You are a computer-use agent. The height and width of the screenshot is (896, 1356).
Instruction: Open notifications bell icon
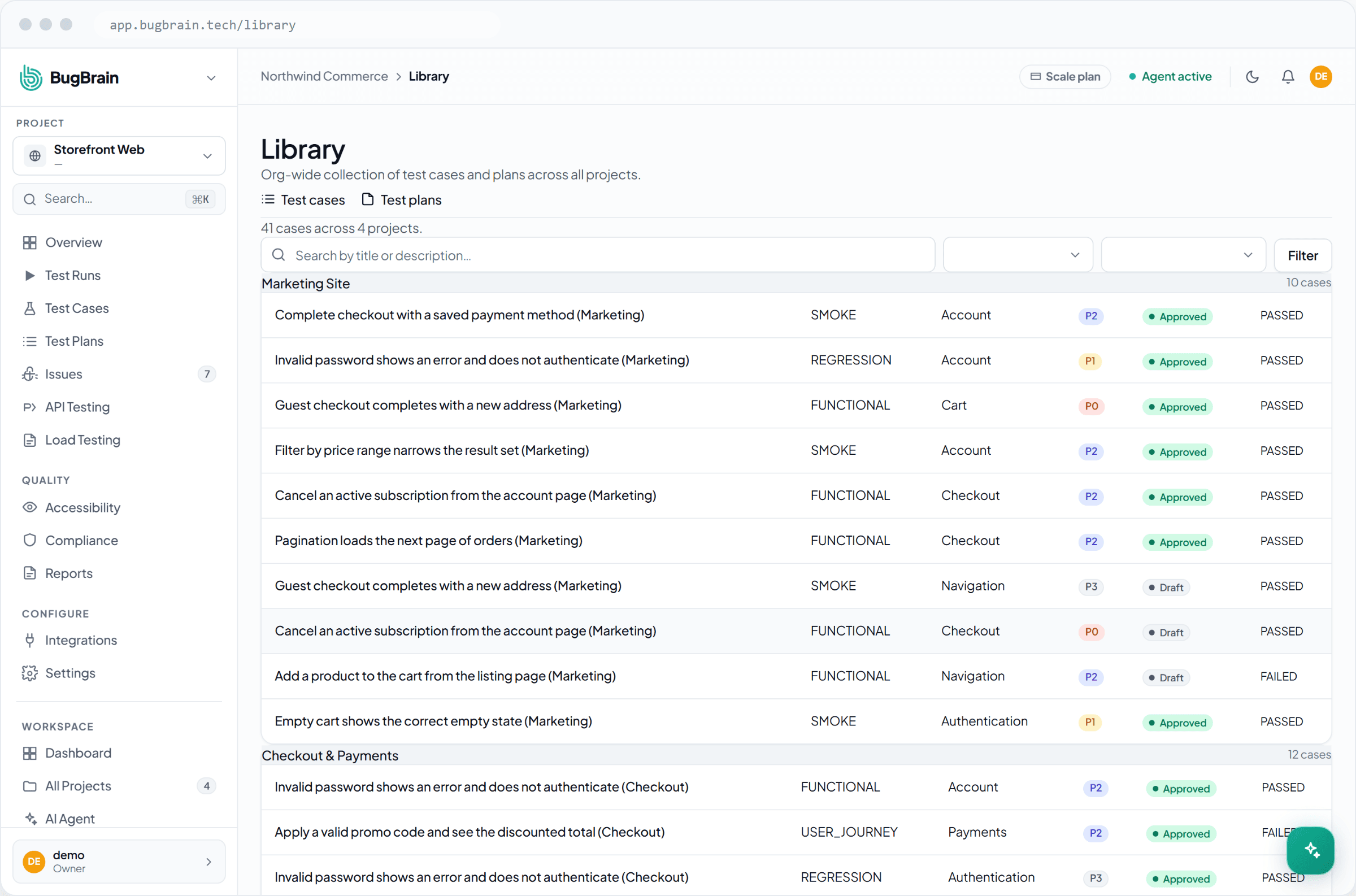pos(1288,77)
